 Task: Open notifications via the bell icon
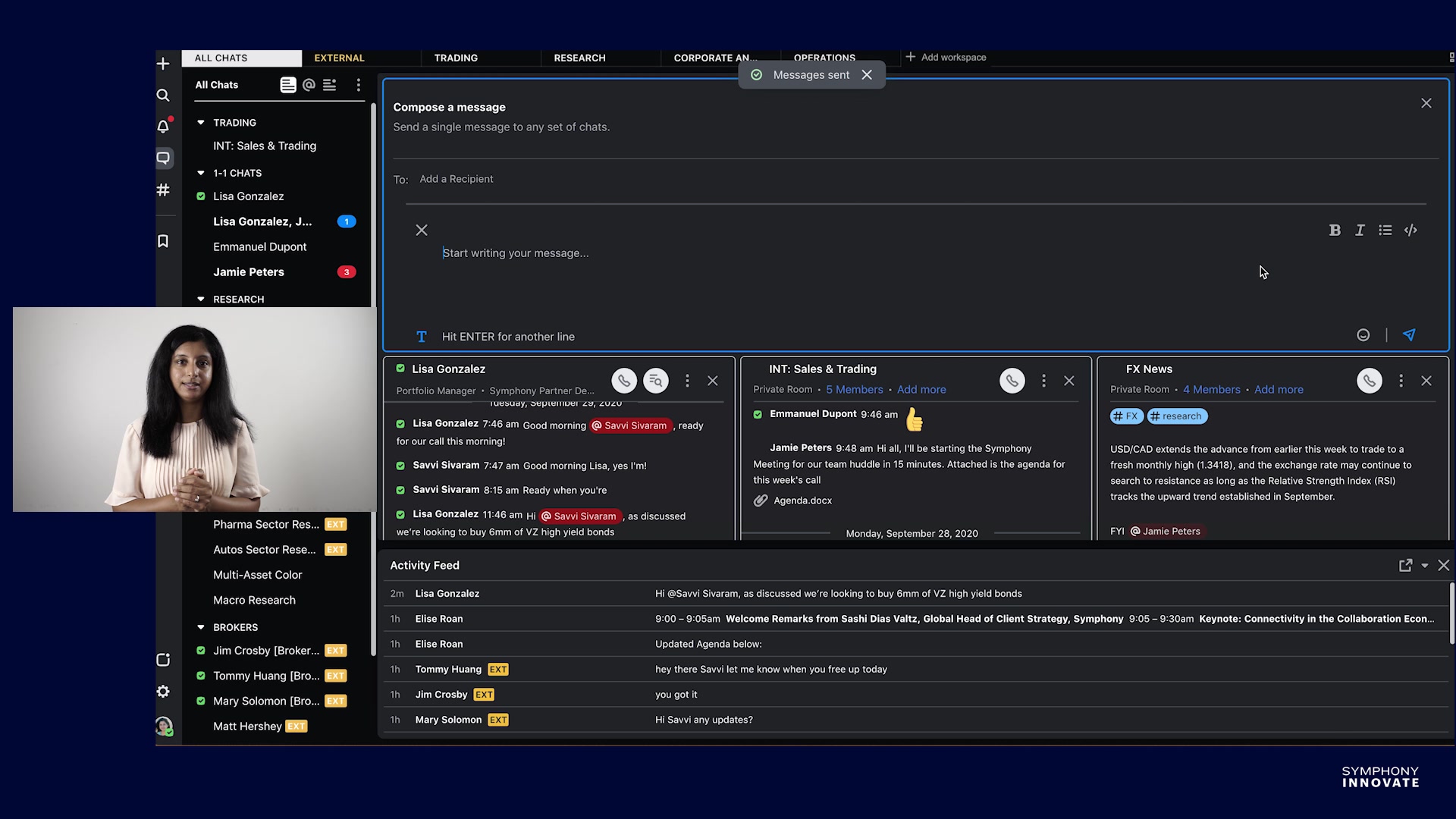(163, 126)
